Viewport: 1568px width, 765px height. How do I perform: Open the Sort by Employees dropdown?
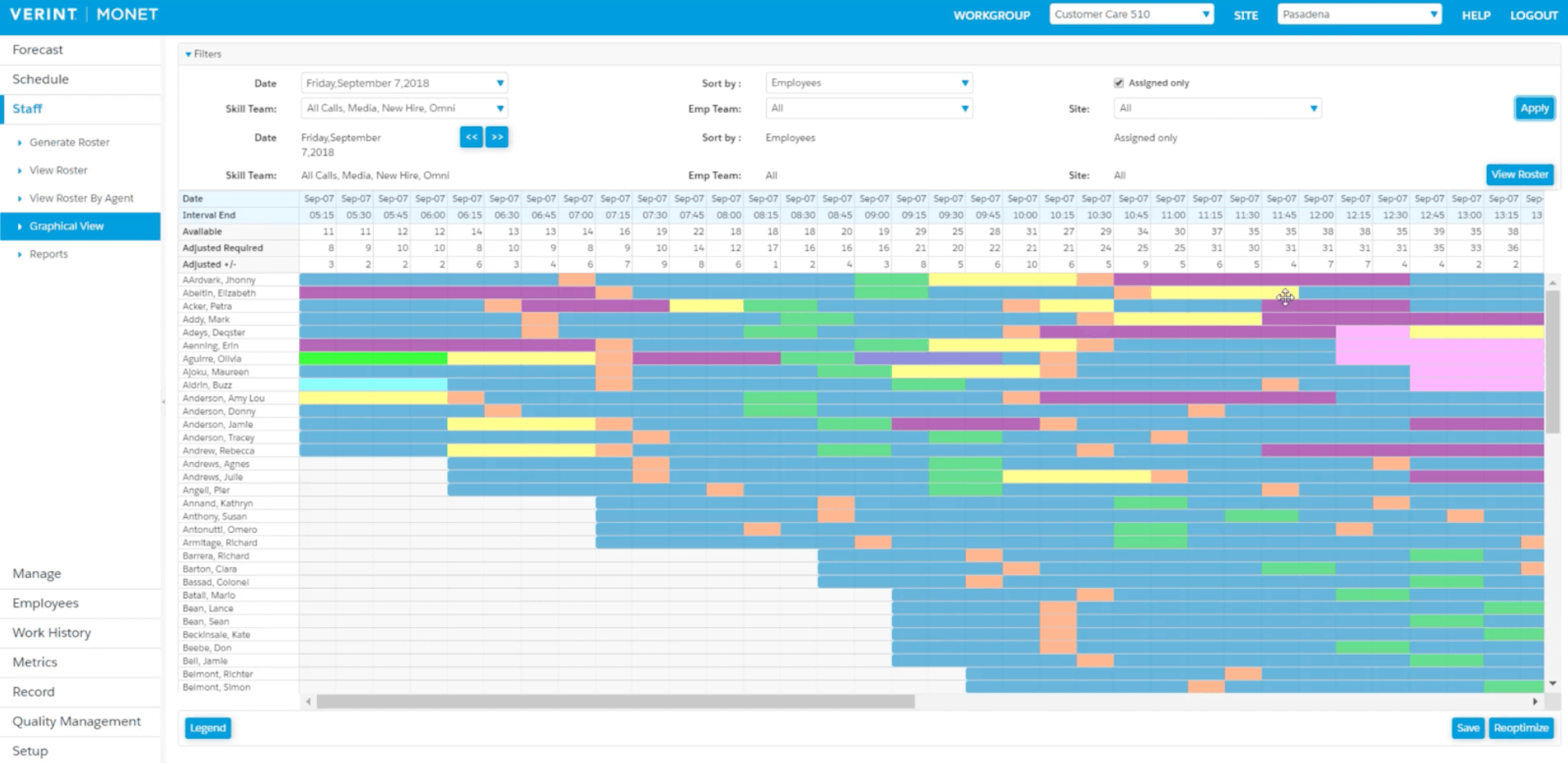(x=868, y=83)
